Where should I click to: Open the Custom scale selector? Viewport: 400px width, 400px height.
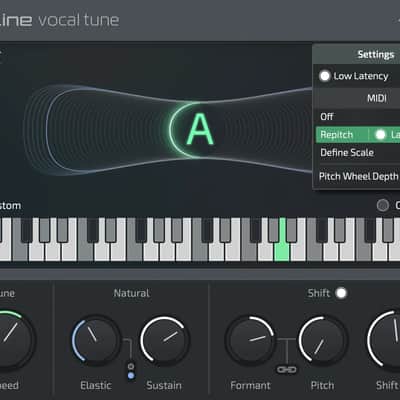[10, 205]
